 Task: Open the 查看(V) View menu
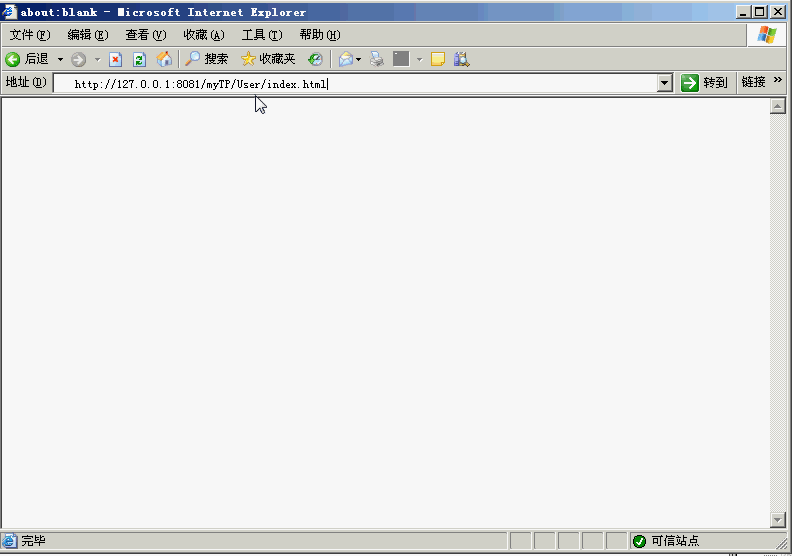[145, 35]
